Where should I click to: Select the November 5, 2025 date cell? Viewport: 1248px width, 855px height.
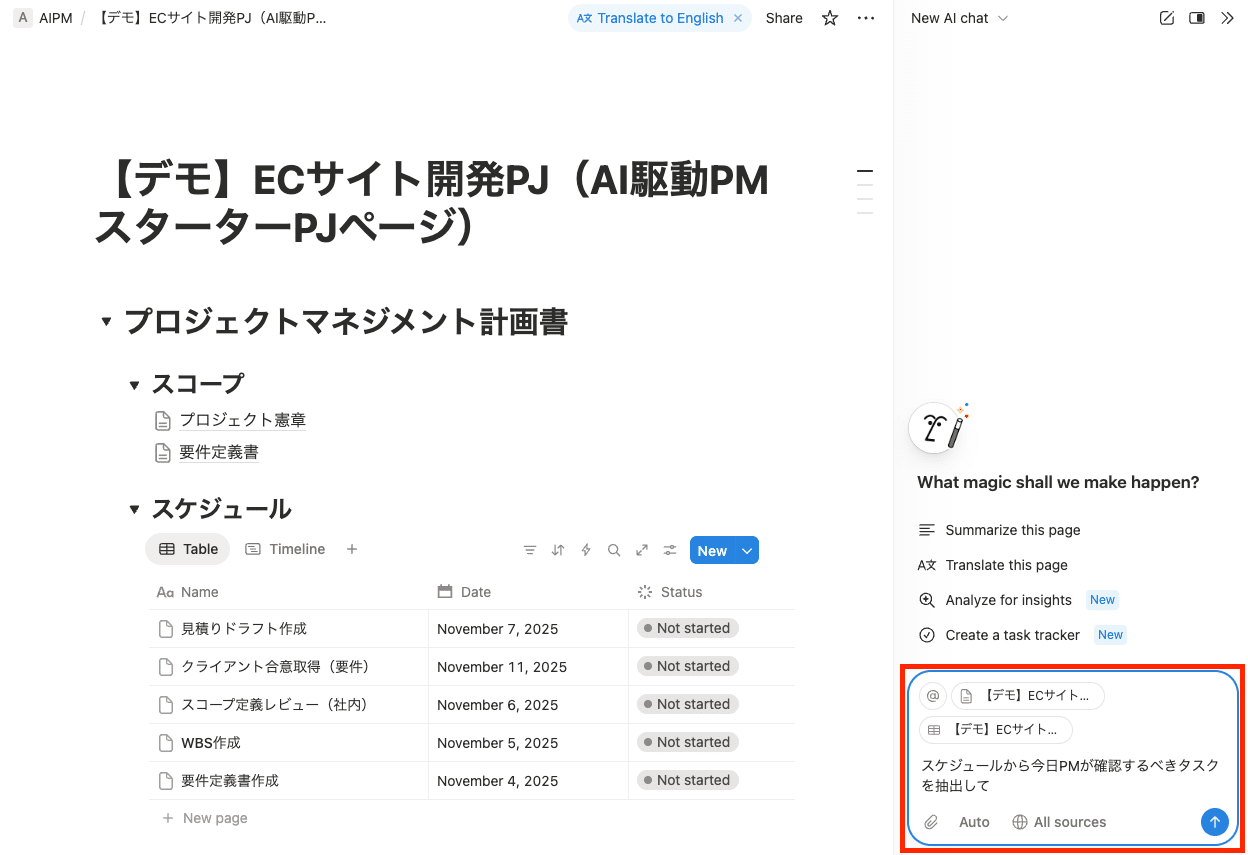click(528, 743)
